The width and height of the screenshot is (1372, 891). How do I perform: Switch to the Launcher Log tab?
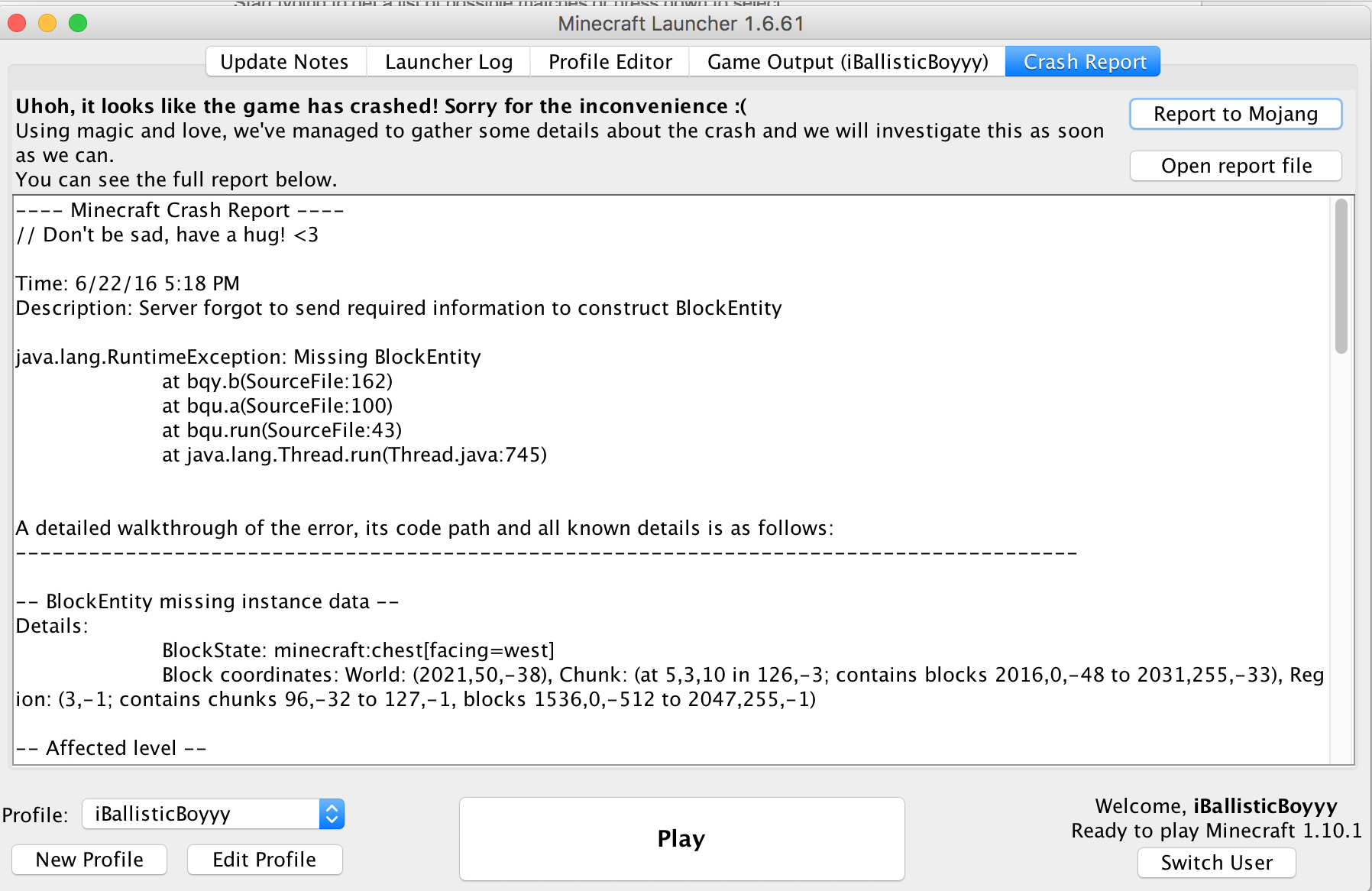click(x=448, y=62)
